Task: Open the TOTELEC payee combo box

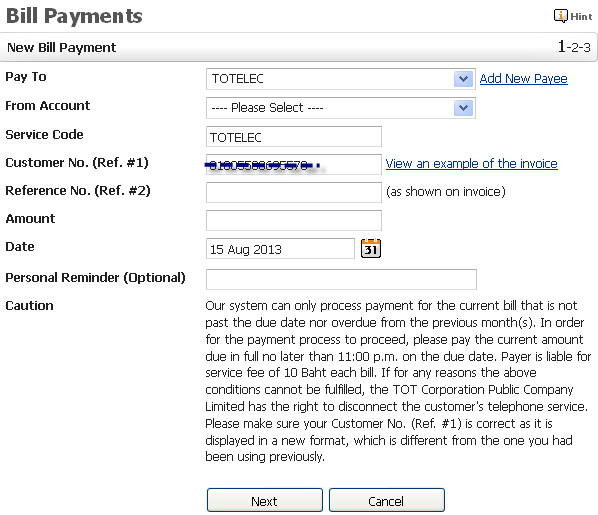Action: pos(341,79)
